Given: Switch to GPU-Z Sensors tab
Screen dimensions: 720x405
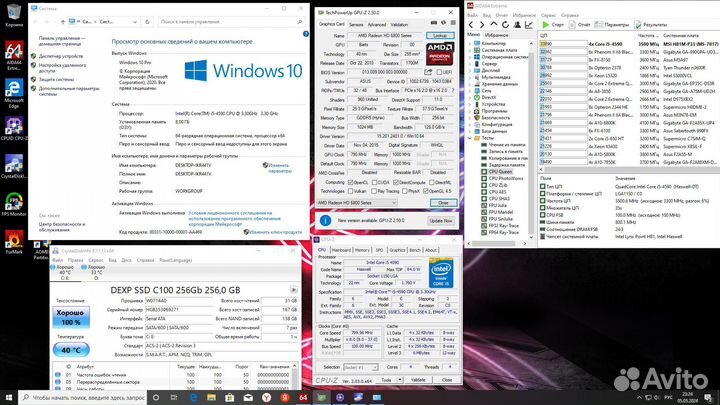Looking at the screenshot, I should [x=356, y=24].
